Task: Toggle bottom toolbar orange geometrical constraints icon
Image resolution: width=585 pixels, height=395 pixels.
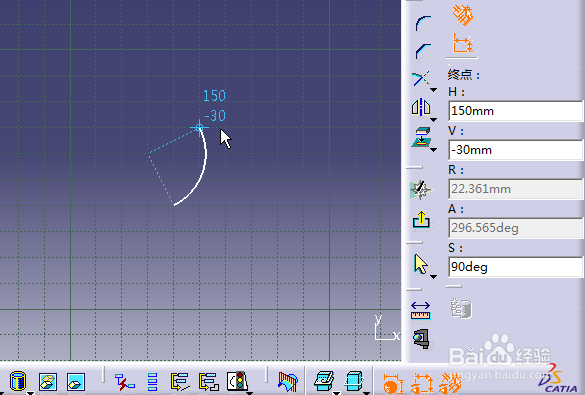Action: [x=450, y=383]
